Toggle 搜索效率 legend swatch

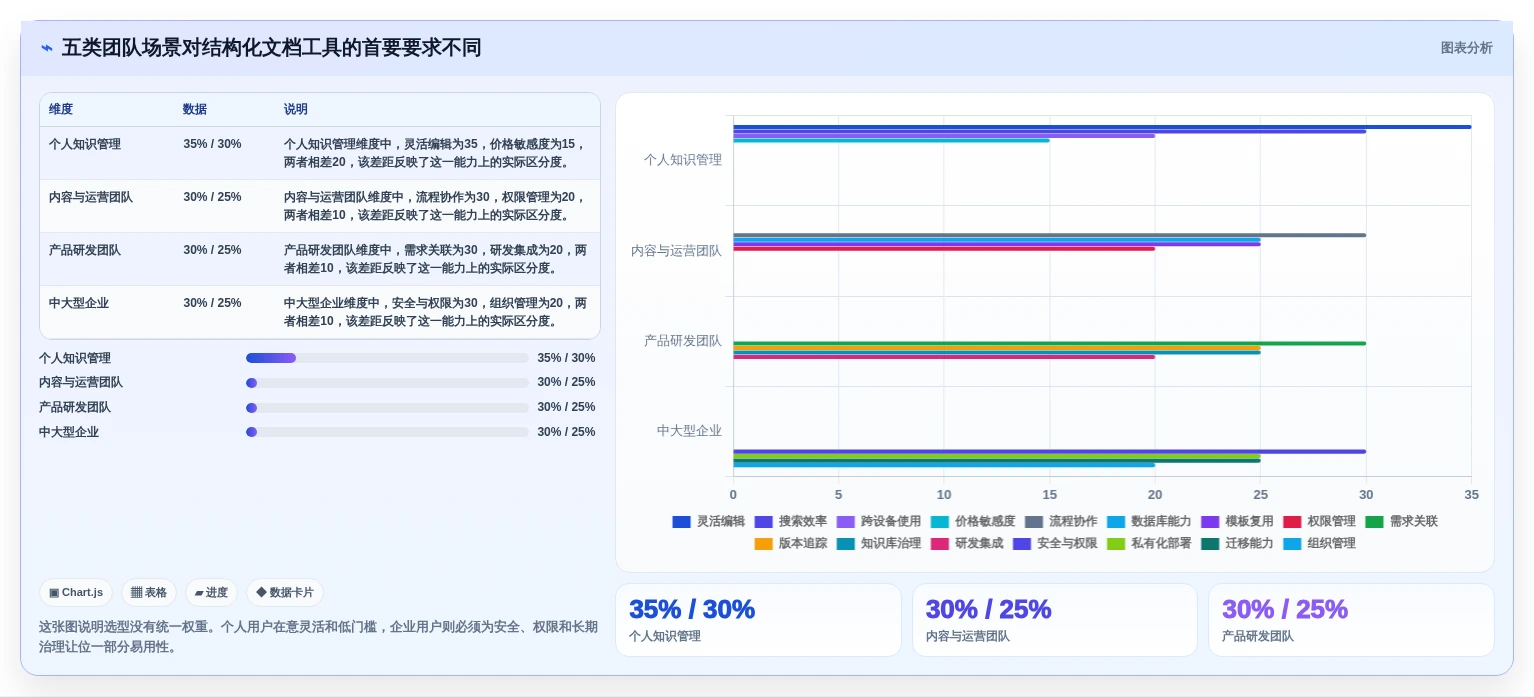pos(764,521)
